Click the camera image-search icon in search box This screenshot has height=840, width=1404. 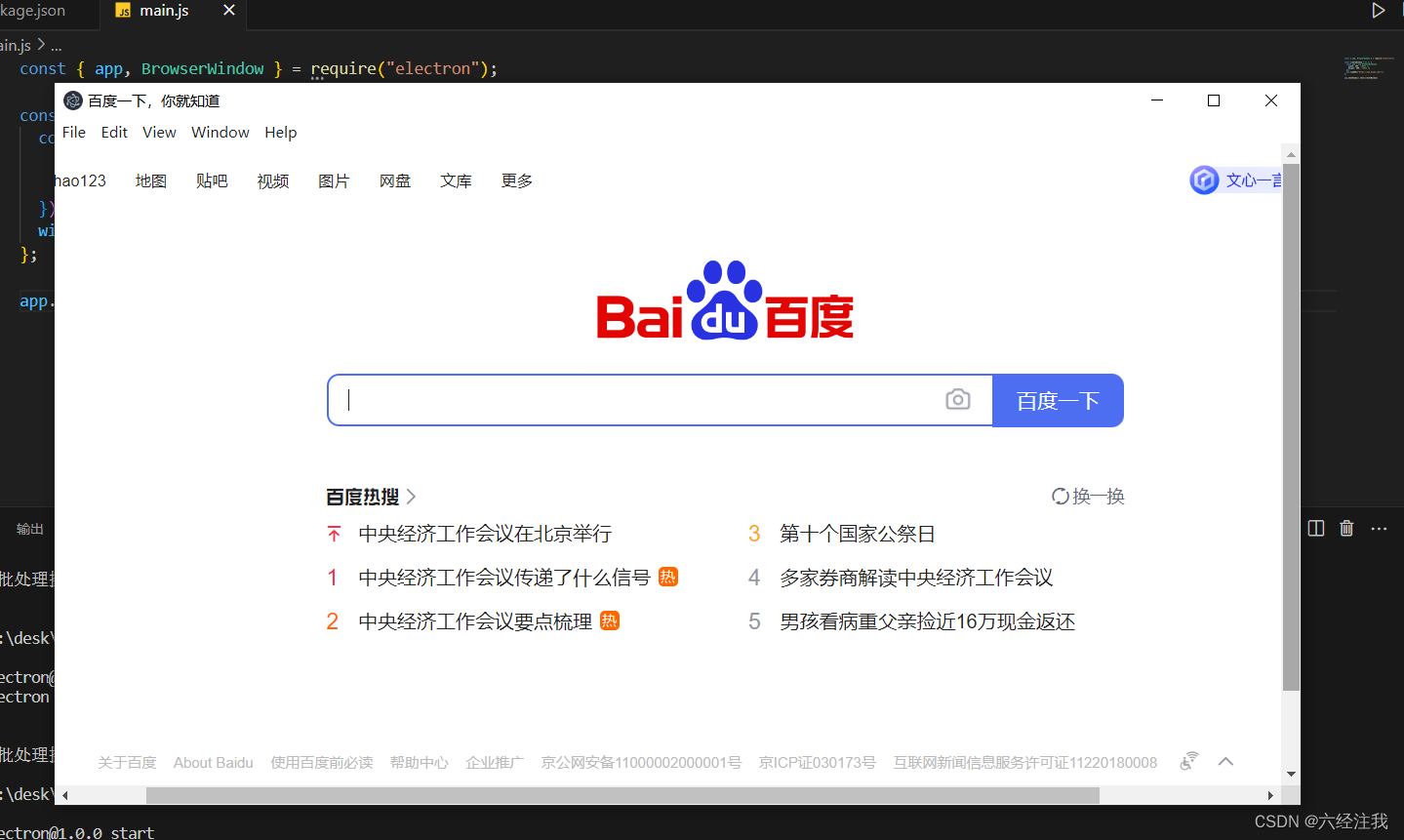coord(958,400)
